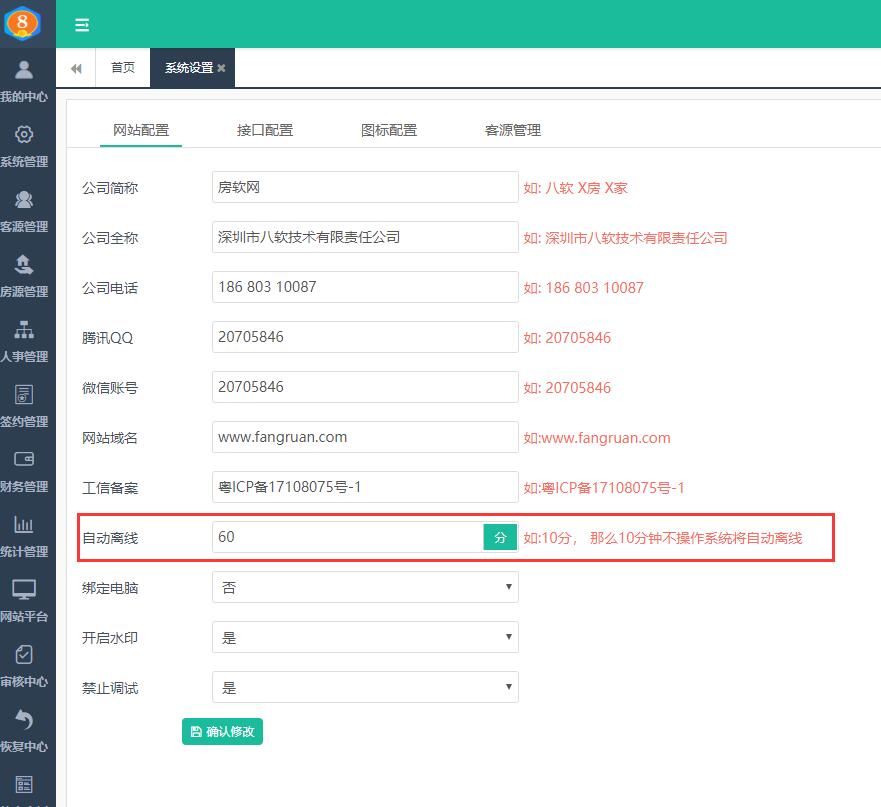Click the 开启水印 label

click(110, 638)
